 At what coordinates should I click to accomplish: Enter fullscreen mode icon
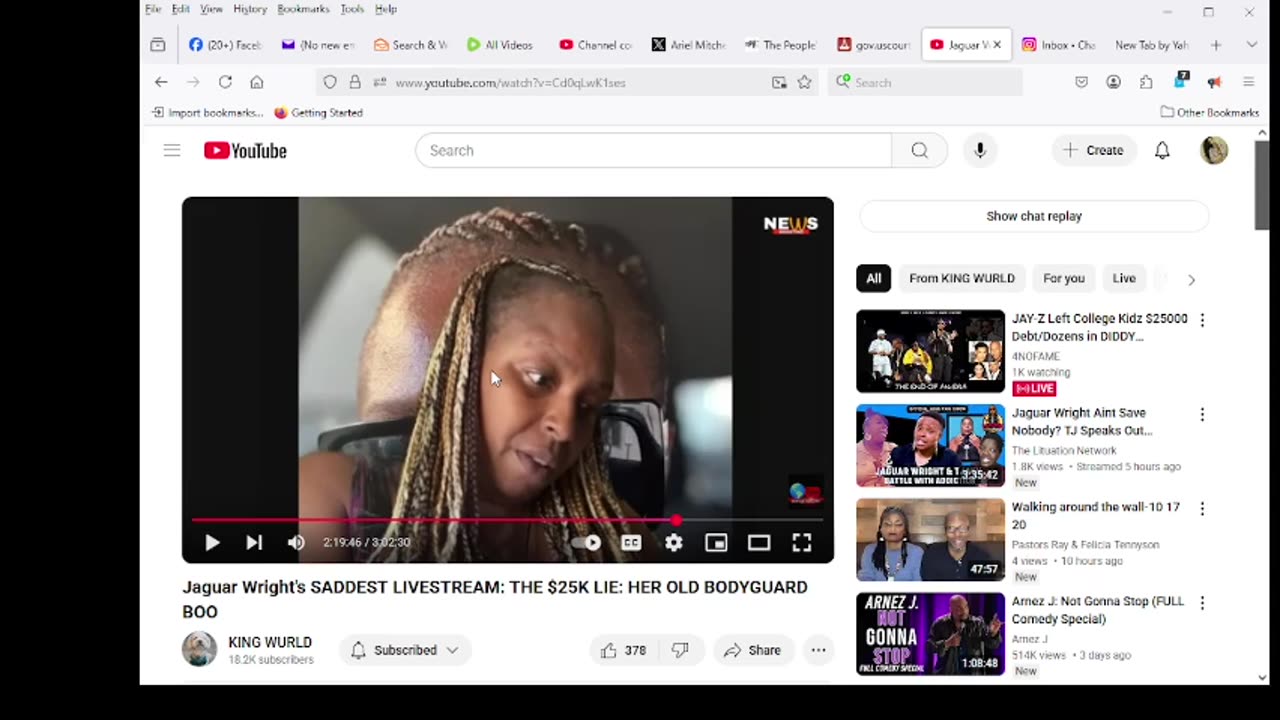[x=802, y=543]
